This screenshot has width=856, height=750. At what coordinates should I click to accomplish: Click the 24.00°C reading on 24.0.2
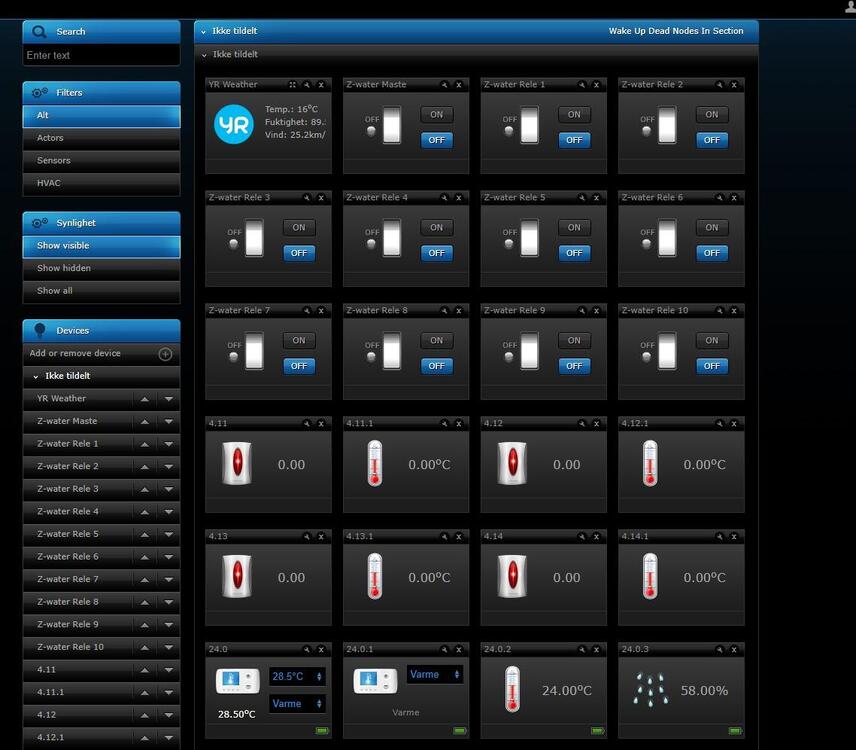[567, 691]
